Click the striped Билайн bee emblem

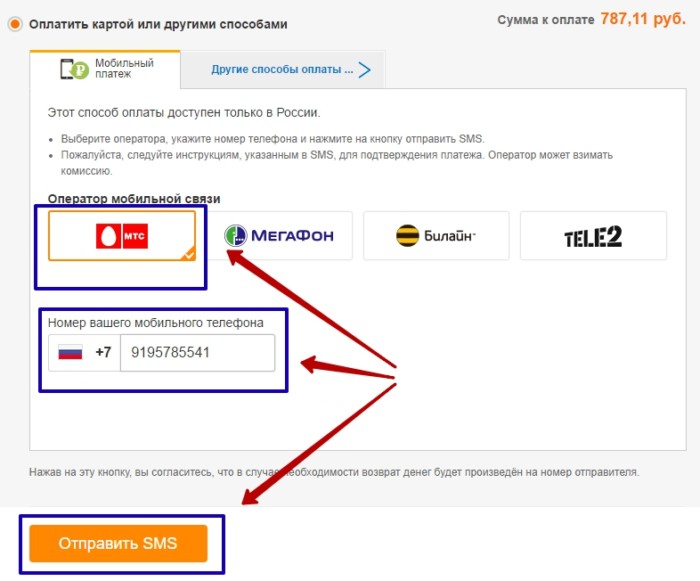pos(406,236)
